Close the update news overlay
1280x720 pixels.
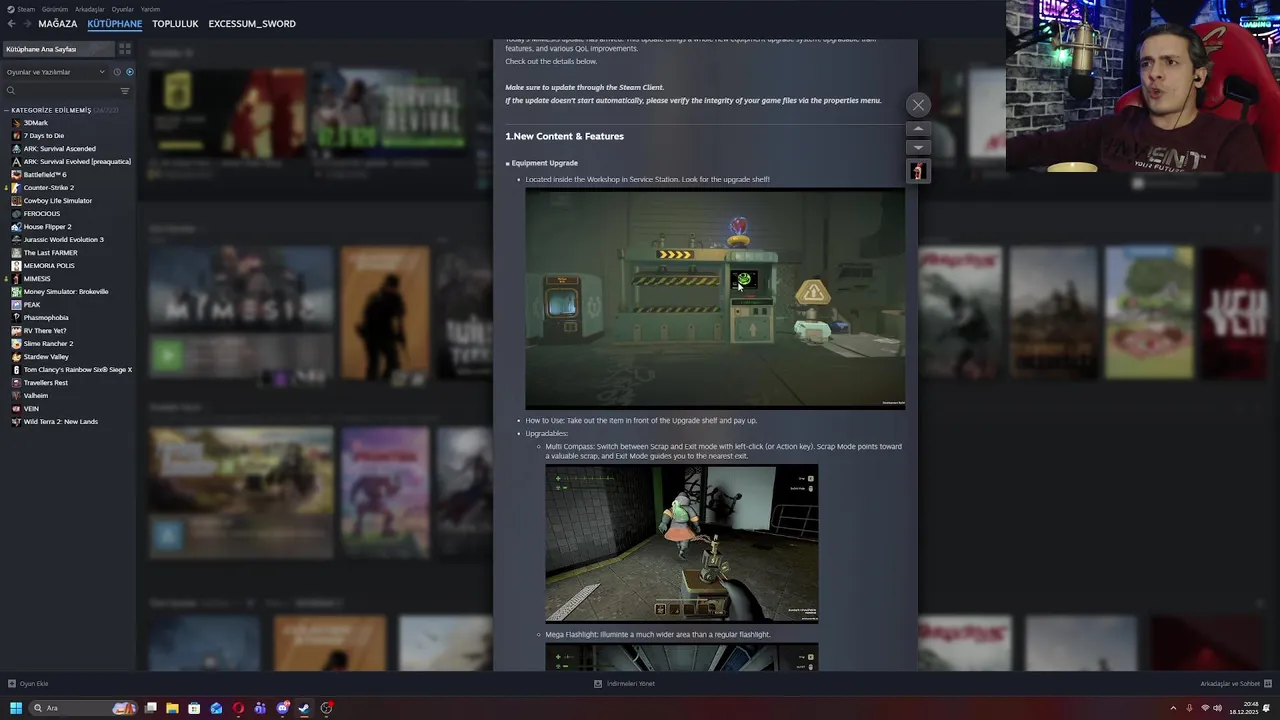(x=918, y=105)
